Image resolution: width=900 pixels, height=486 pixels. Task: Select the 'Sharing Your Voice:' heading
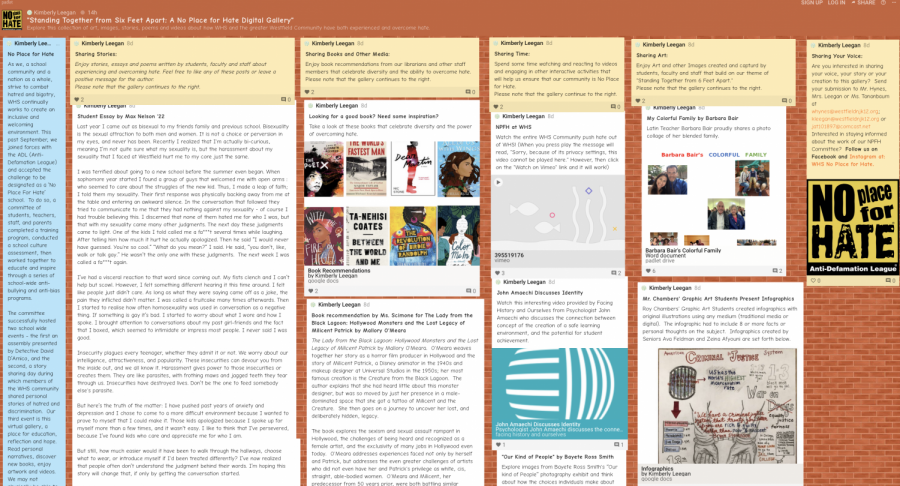coord(836,56)
